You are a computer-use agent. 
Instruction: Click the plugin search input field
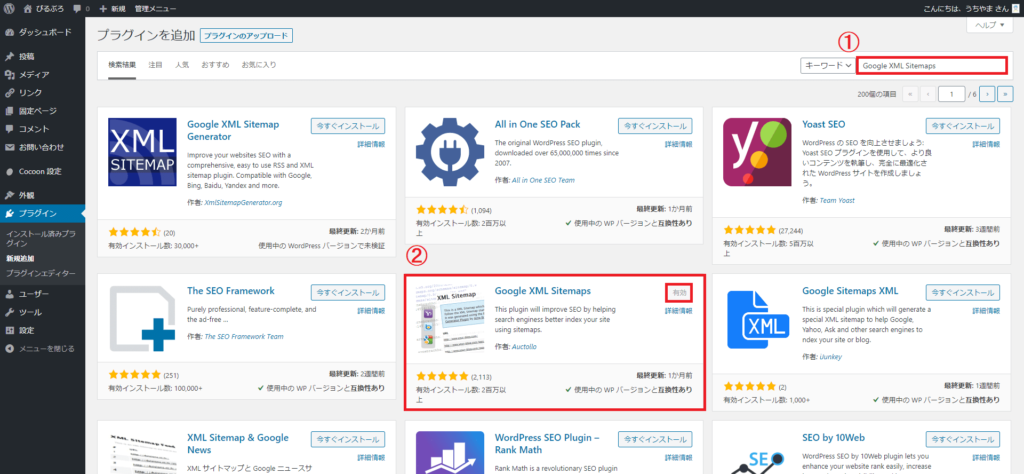point(932,65)
